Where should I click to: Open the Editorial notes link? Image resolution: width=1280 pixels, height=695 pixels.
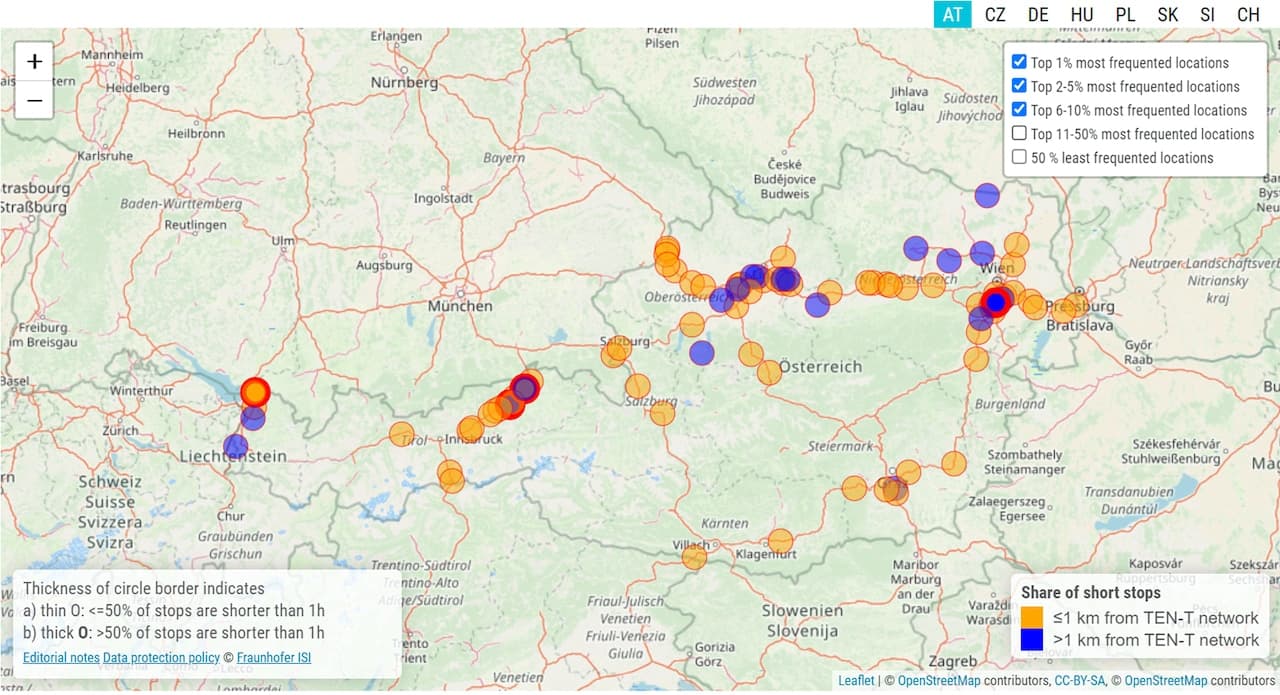pos(61,657)
